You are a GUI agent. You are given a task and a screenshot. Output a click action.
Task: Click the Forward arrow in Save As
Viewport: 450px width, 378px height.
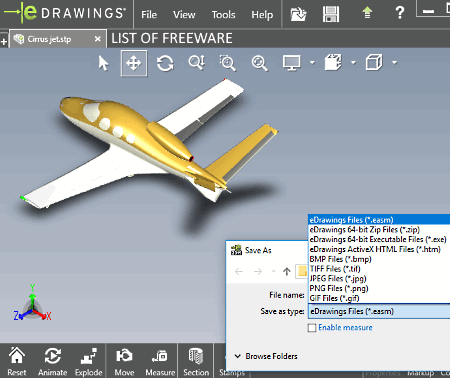coord(258,272)
